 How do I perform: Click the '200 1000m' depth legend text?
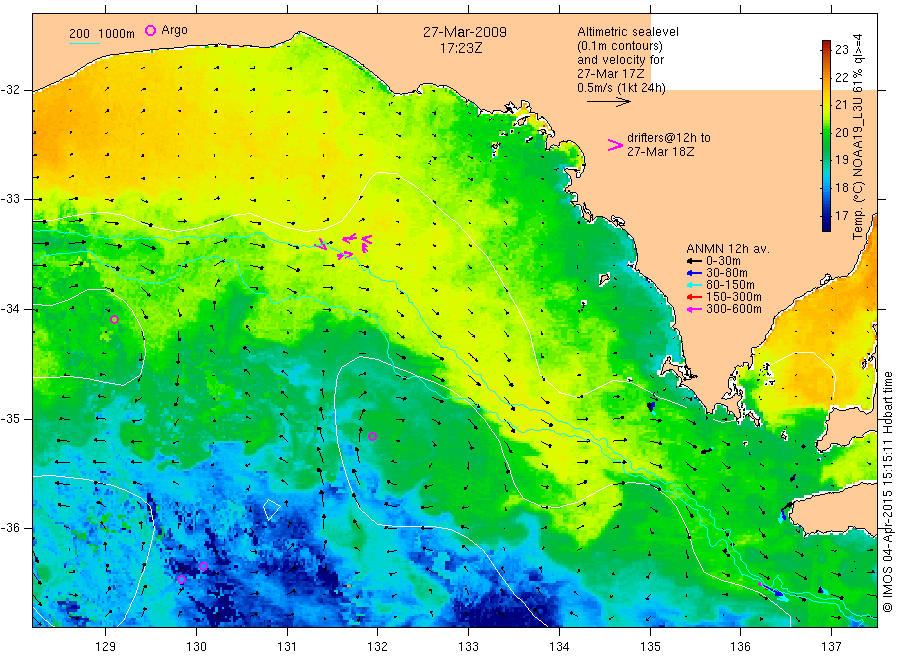pos(102,34)
